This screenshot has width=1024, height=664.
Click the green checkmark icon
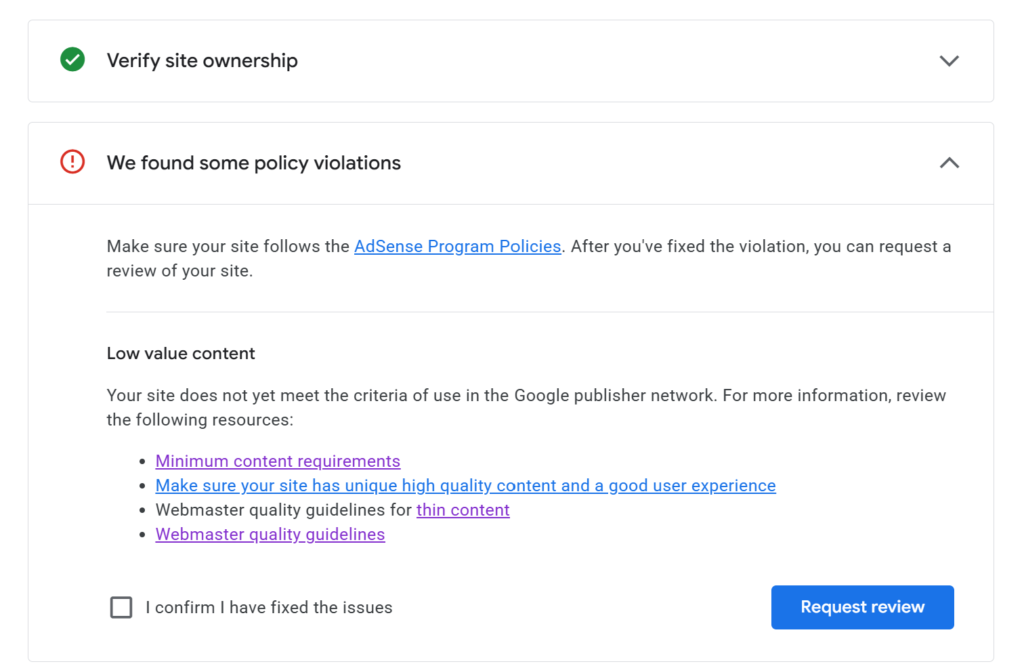72,61
